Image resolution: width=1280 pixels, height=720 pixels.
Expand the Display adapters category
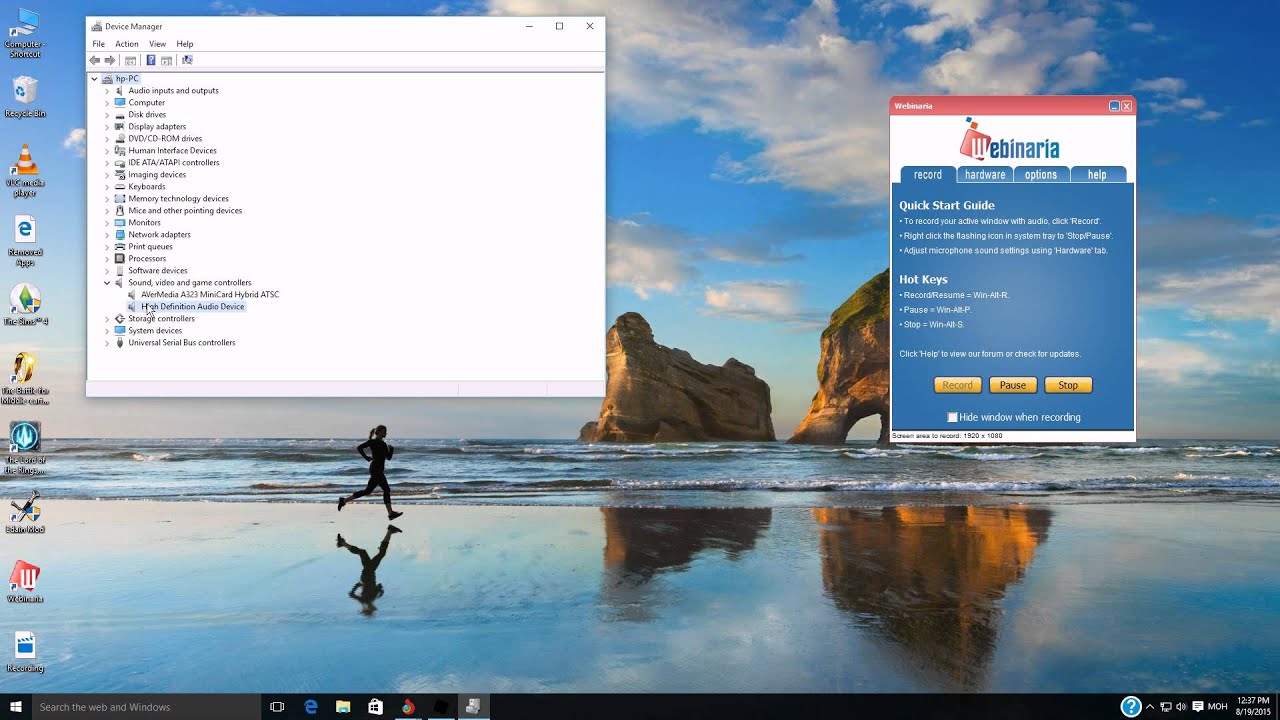[x=107, y=127]
